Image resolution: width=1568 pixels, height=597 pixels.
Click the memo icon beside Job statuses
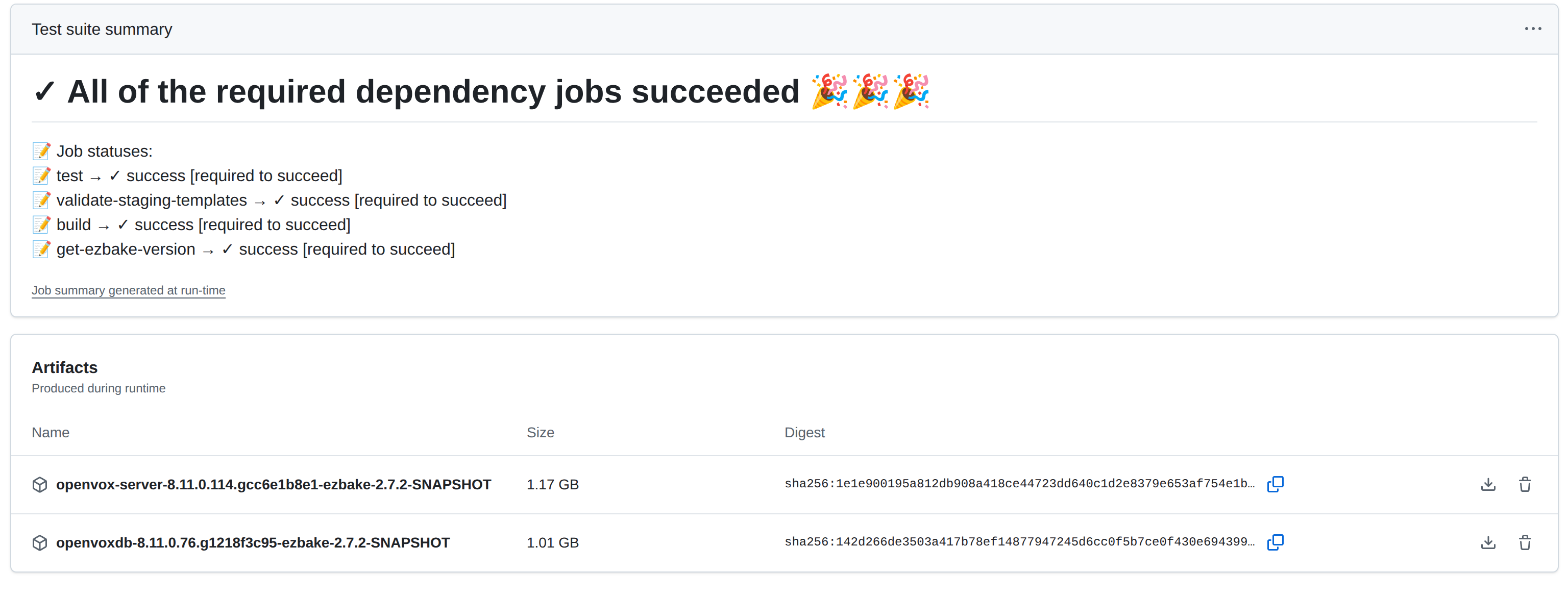(40, 151)
